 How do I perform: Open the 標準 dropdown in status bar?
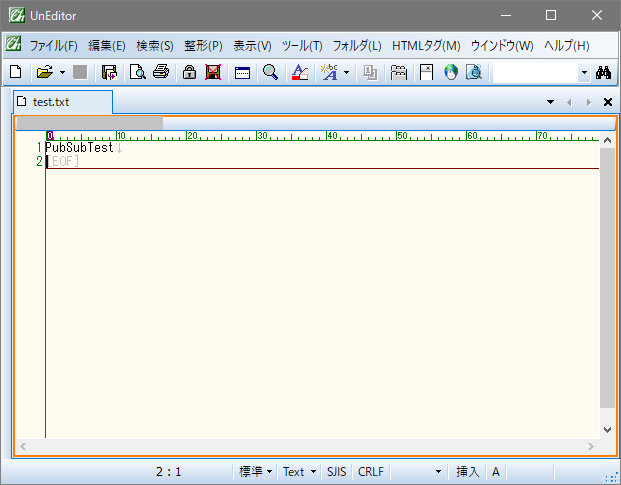255,472
